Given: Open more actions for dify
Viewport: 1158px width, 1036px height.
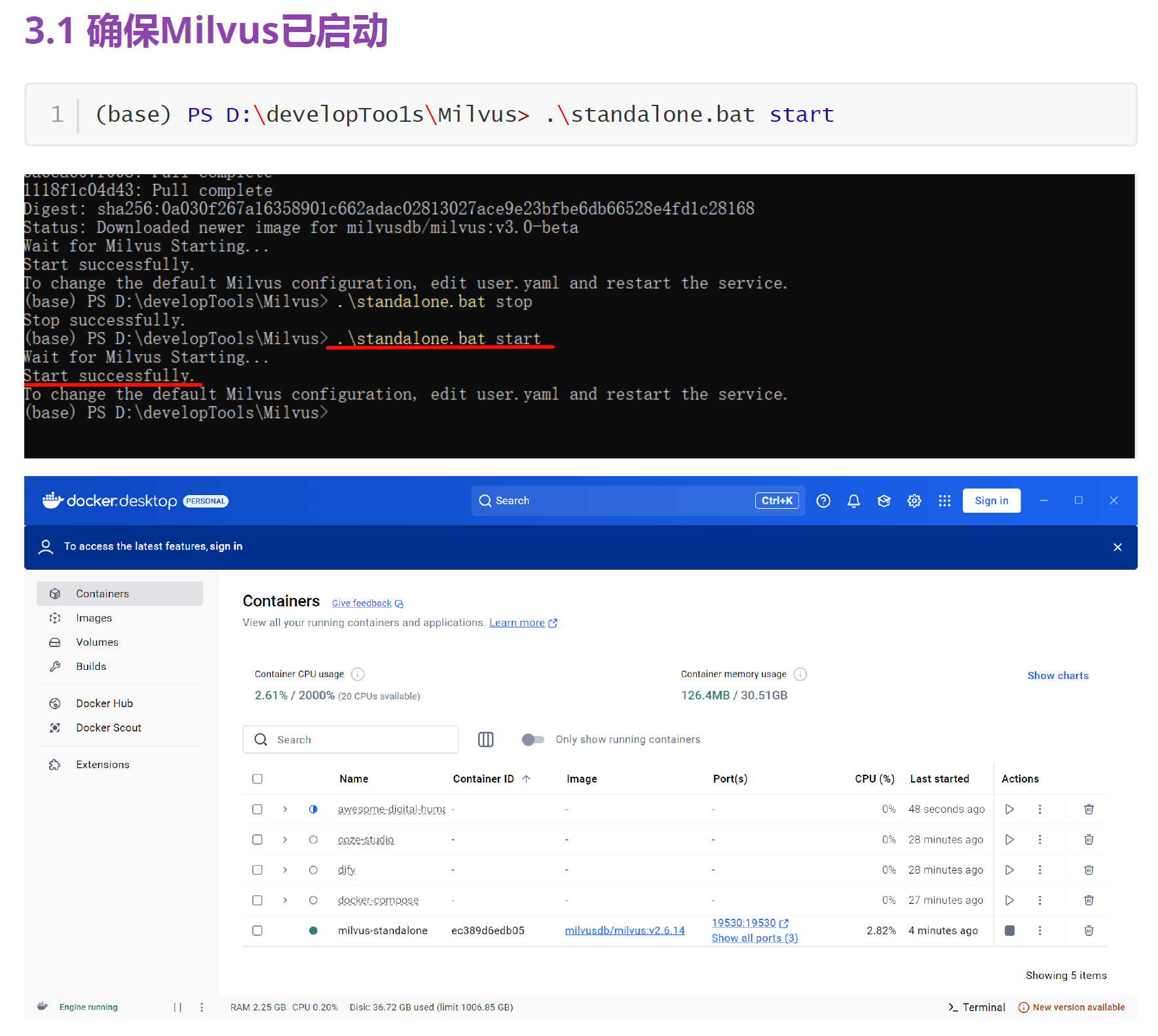Looking at the screenshot, I should click(x=1039, y=870).
